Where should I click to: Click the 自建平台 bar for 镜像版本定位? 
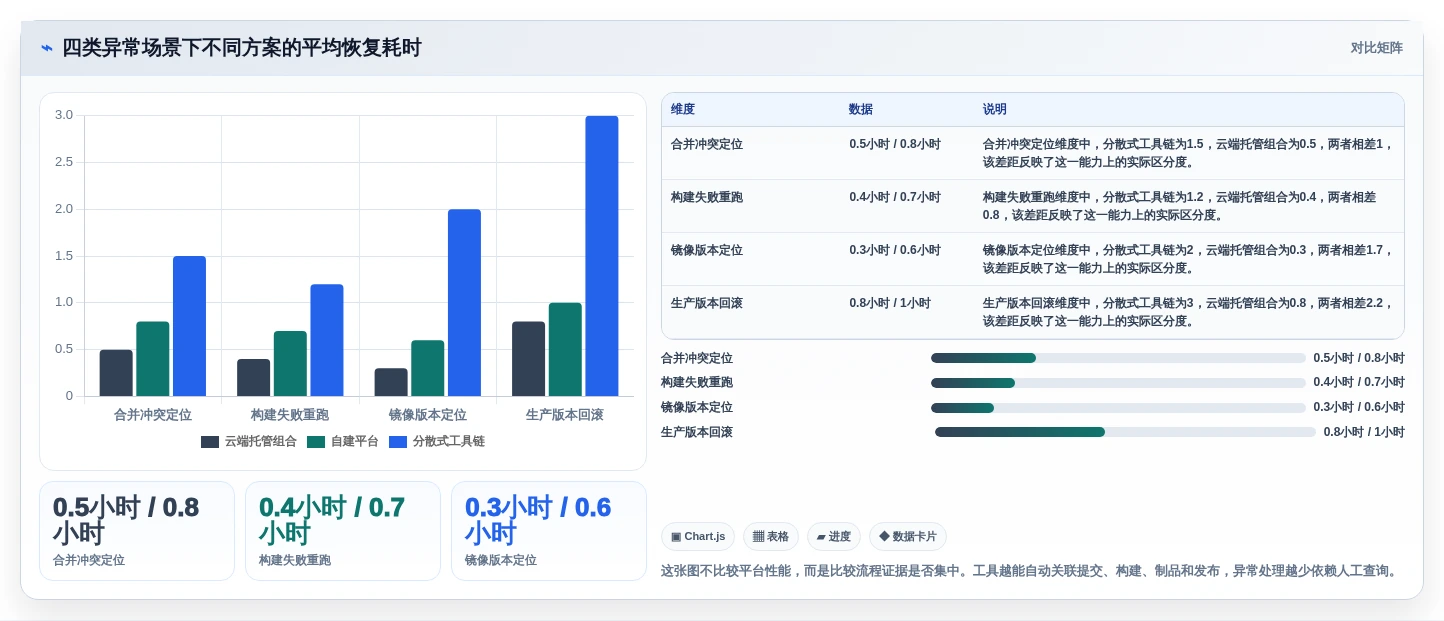point(428,368)
